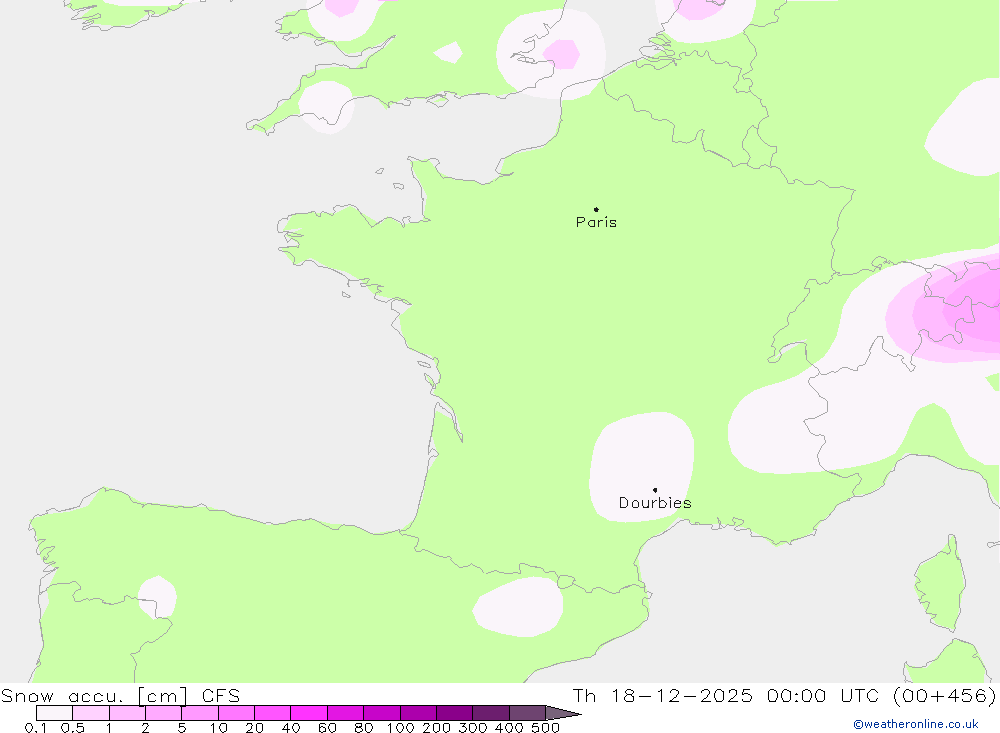This screenshot has width=1000, height=733.
Task: Pick the 10 to 20 cm legend swatch
Action: pyautogui.click(x=237, y=713)
